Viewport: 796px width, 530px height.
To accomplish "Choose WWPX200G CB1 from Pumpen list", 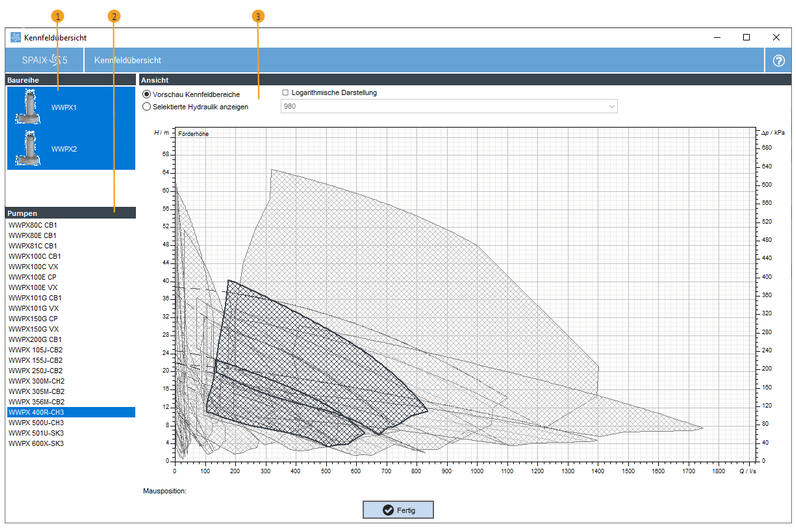I will [34, 339].
